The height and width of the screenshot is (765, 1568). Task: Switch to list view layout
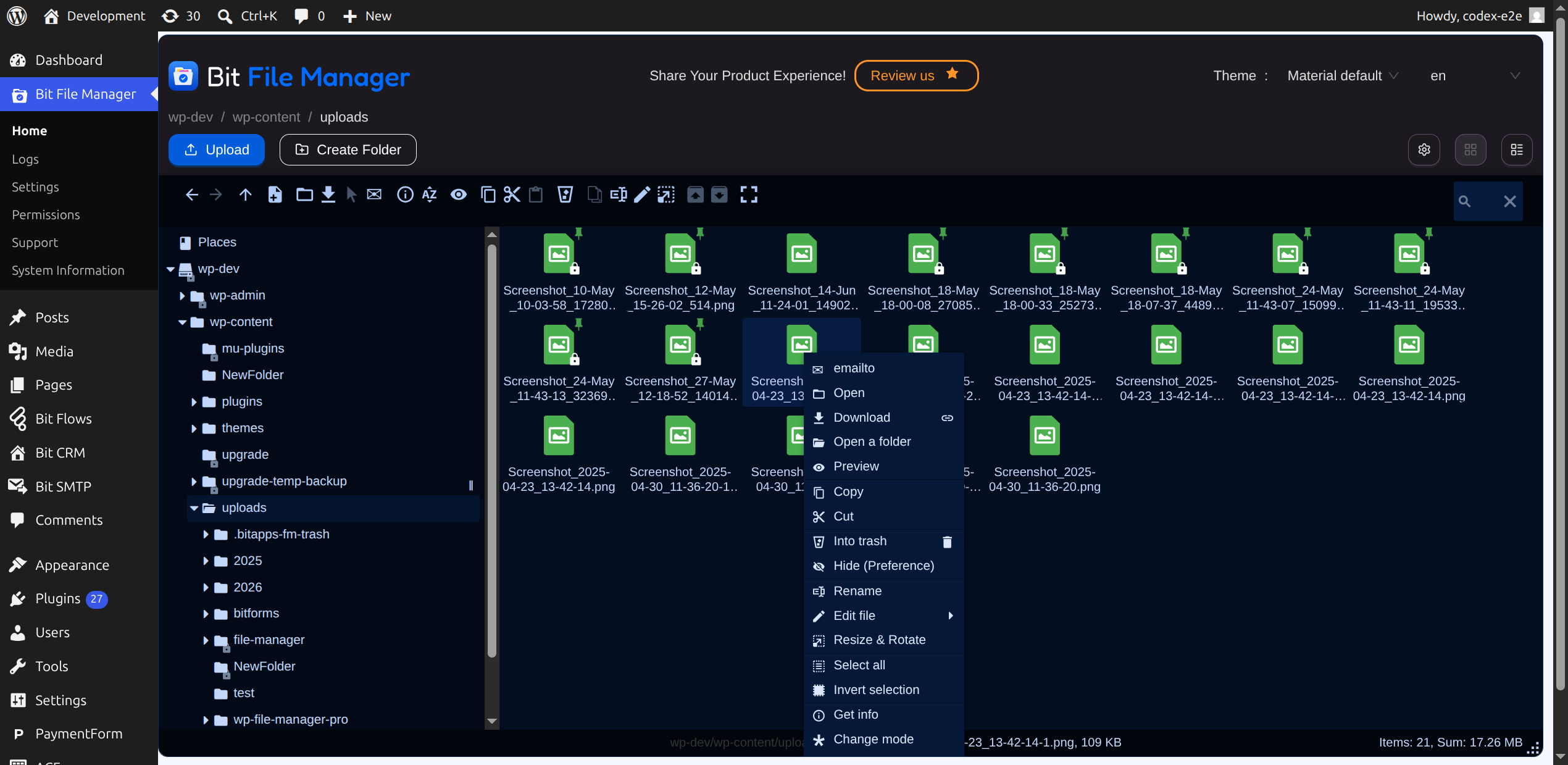[x=1517, y=150]
